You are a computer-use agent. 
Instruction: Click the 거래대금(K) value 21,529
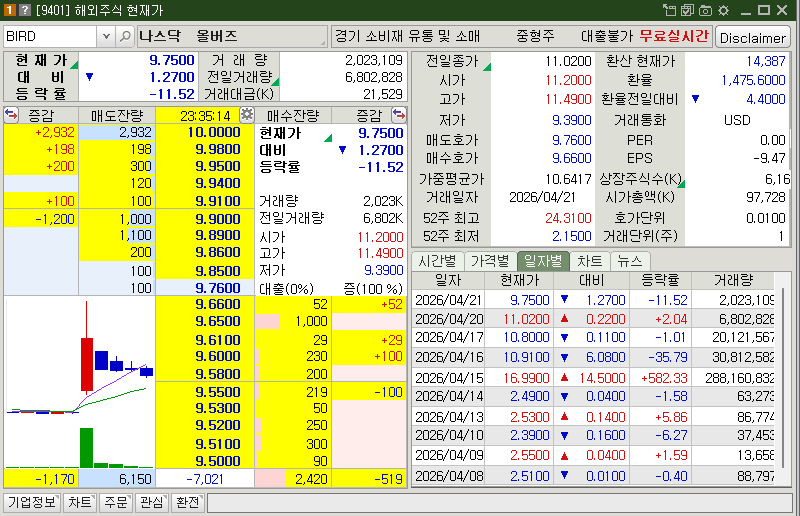pos(383,94)
